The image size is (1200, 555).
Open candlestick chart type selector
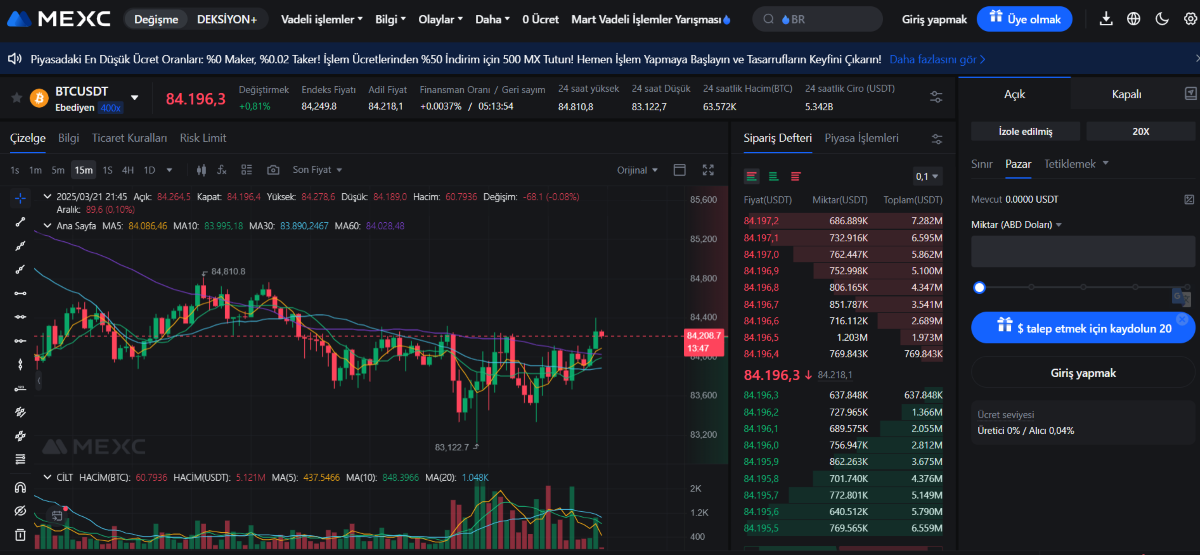(x=201, y=170)
